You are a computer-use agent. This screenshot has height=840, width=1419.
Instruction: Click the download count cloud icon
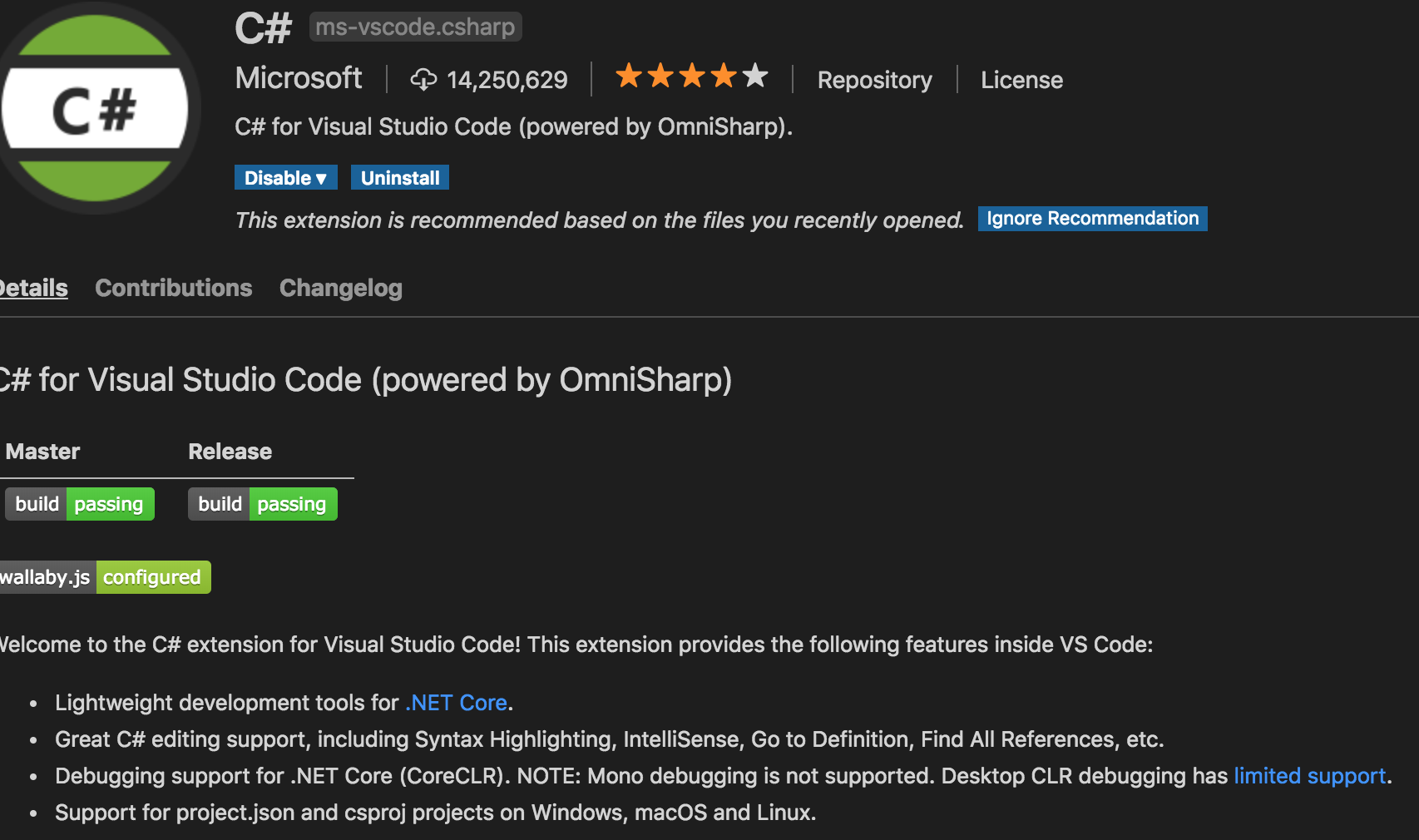423,80
